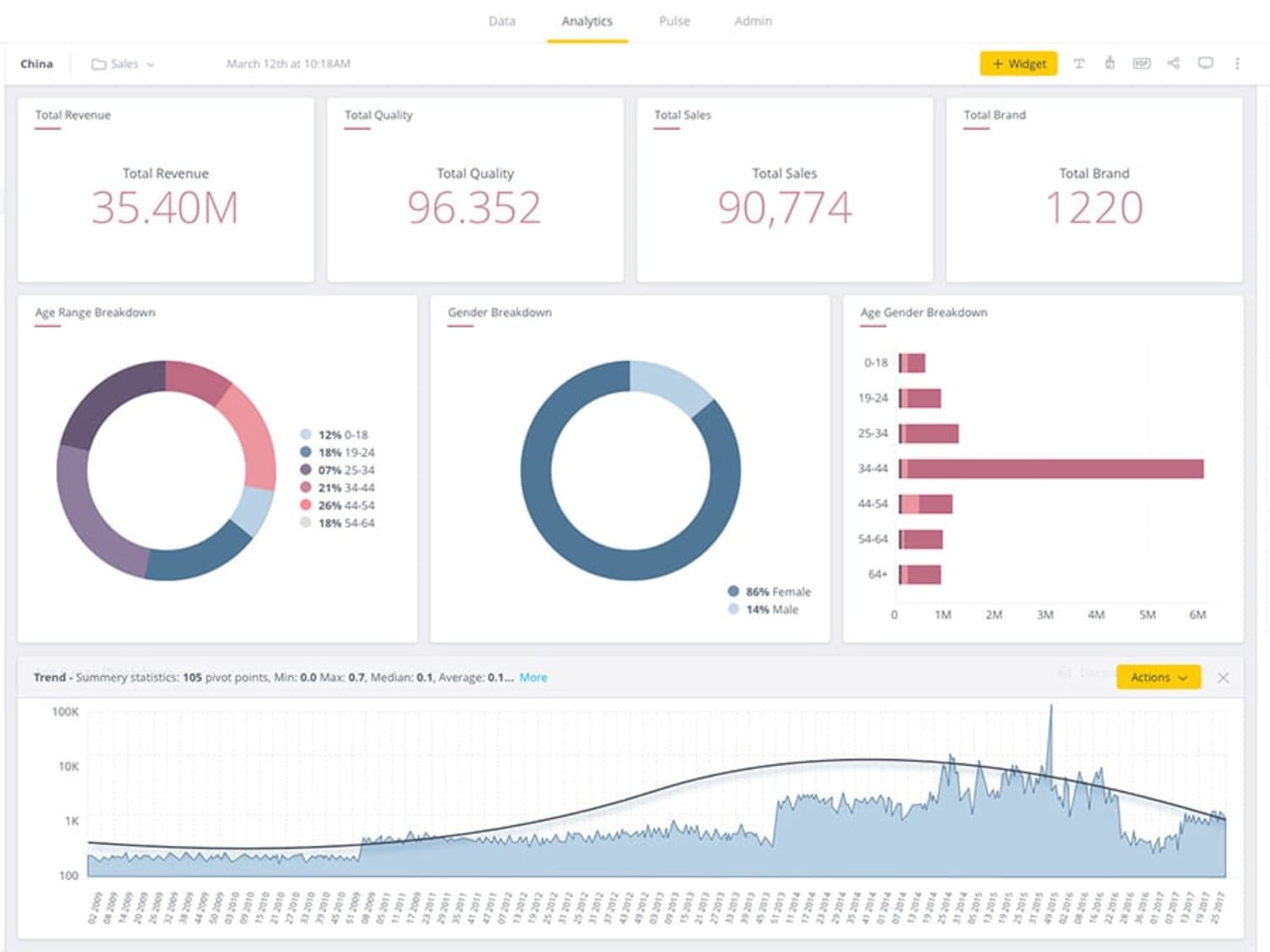1270x952 pixels.
Task: Click the 44-54 color dot in legend
Action: [306, 504]
